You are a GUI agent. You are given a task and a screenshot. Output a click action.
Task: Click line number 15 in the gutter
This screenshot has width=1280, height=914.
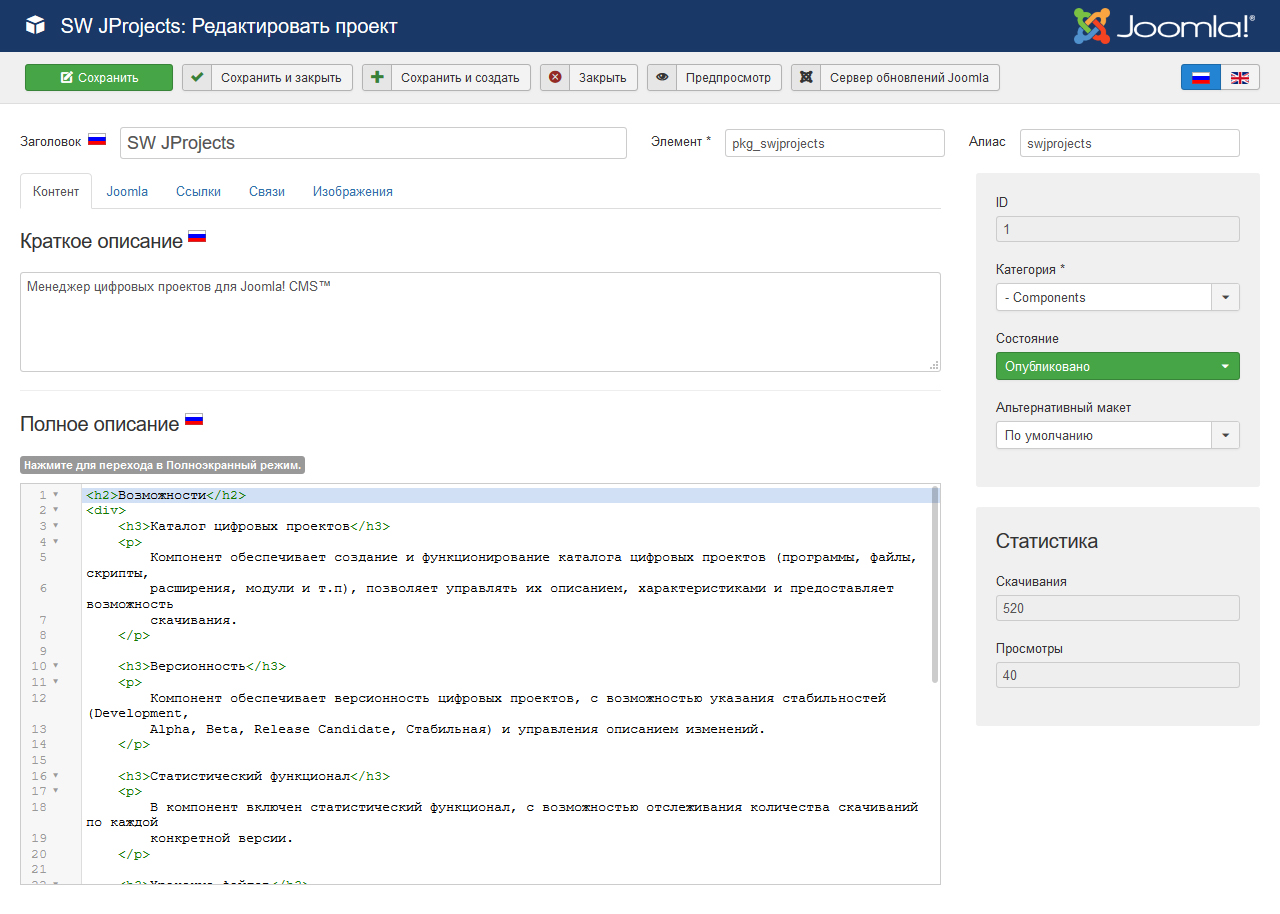(x=39, y=760)
